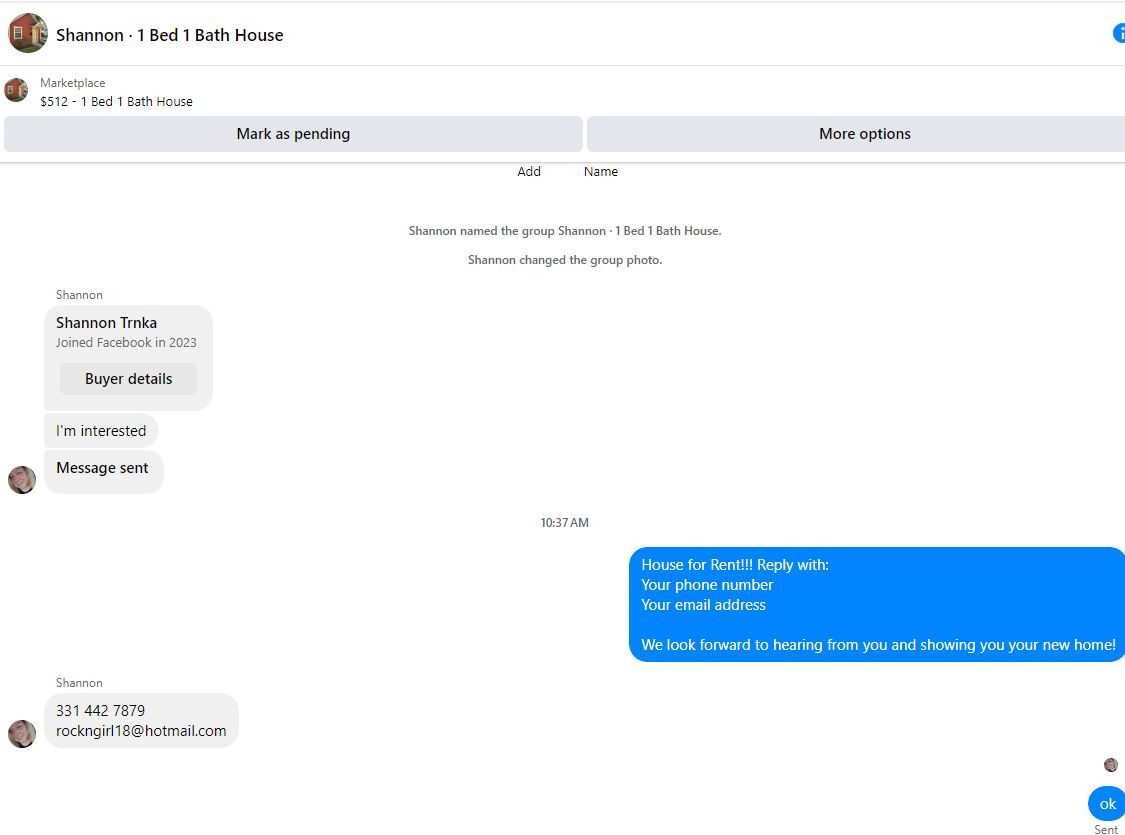
Task: Click Shannon's avatar beside Message sent
Action: 22,480
